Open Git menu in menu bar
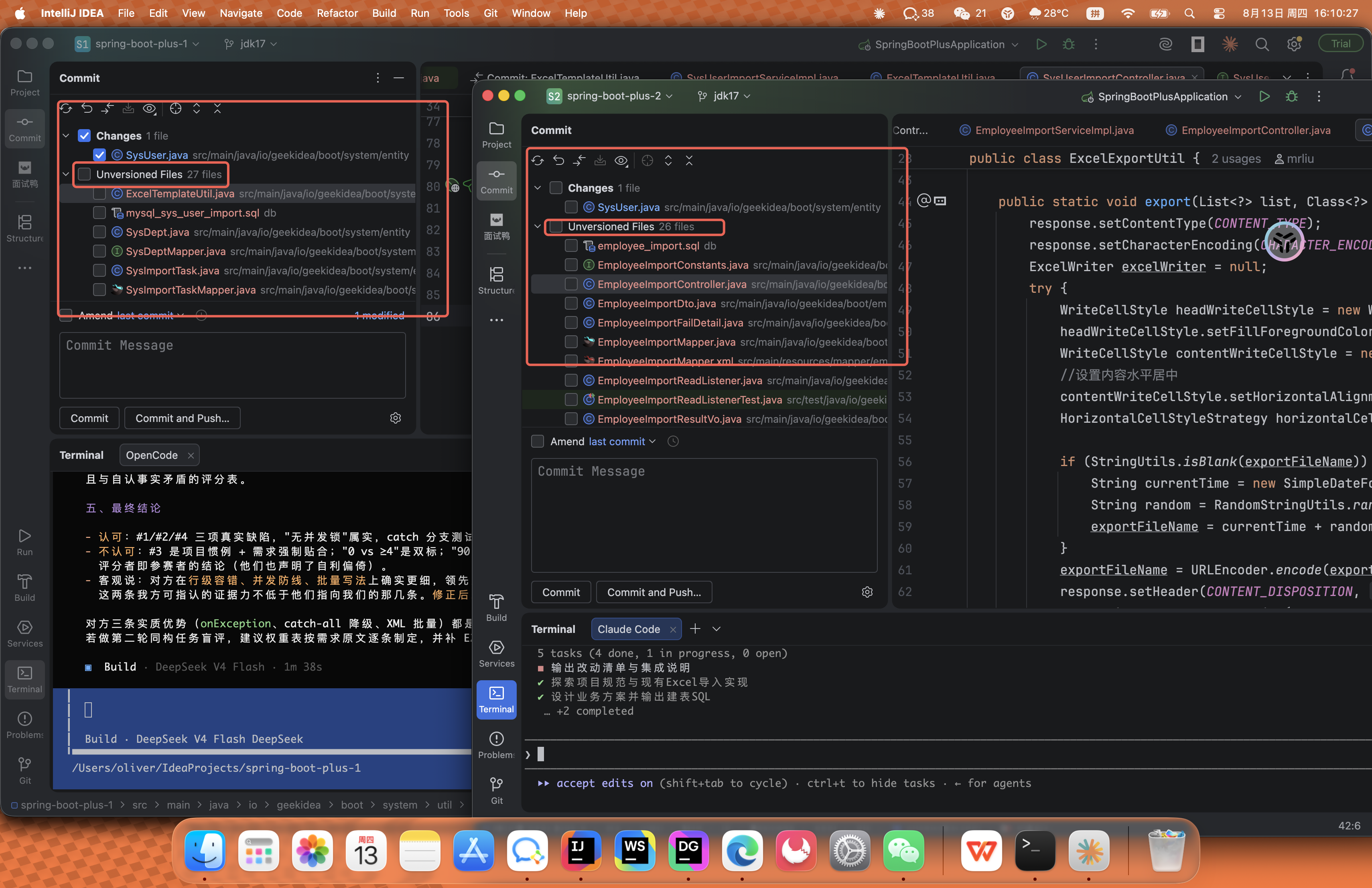Screen dimensions: 1372x888 point(490,13)
